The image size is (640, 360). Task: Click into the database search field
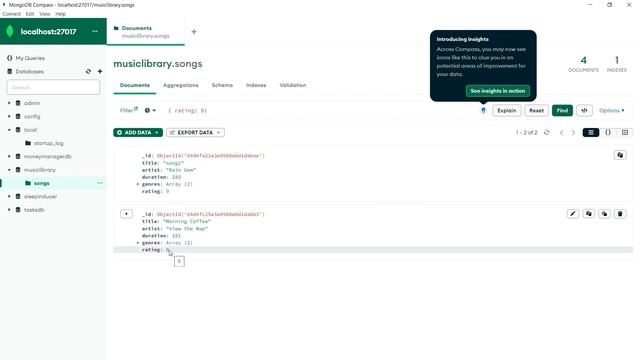[x=53, y=87]
